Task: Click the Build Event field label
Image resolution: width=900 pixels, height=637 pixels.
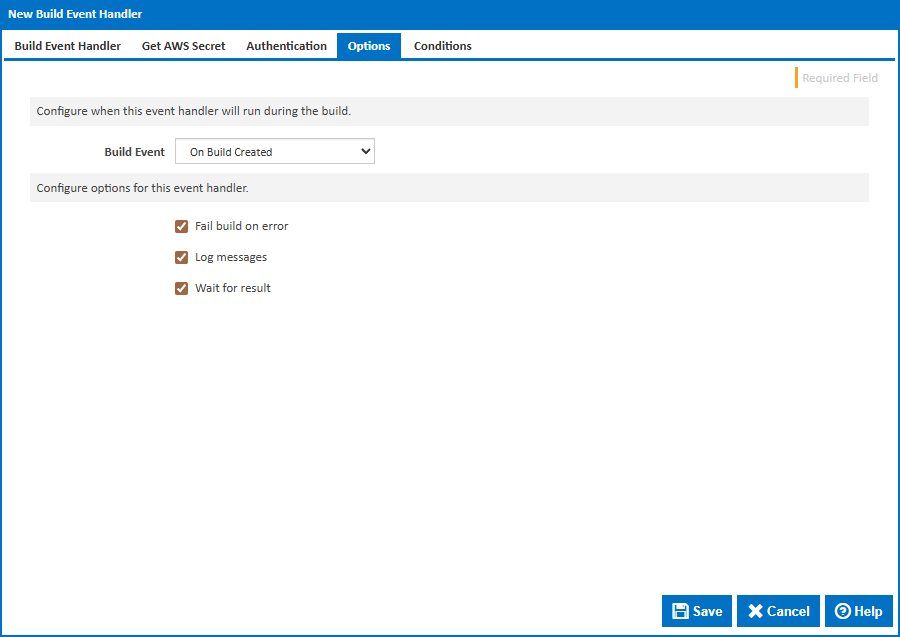Action: point(135,152)
